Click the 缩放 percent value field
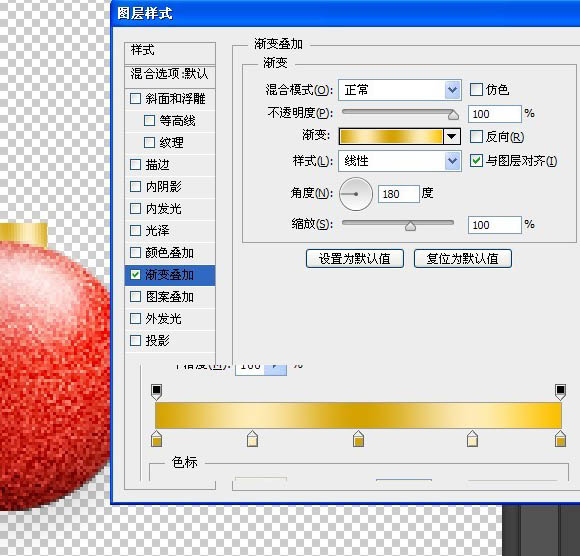Viewport: 580px width, 556px height. pos(495,225)
